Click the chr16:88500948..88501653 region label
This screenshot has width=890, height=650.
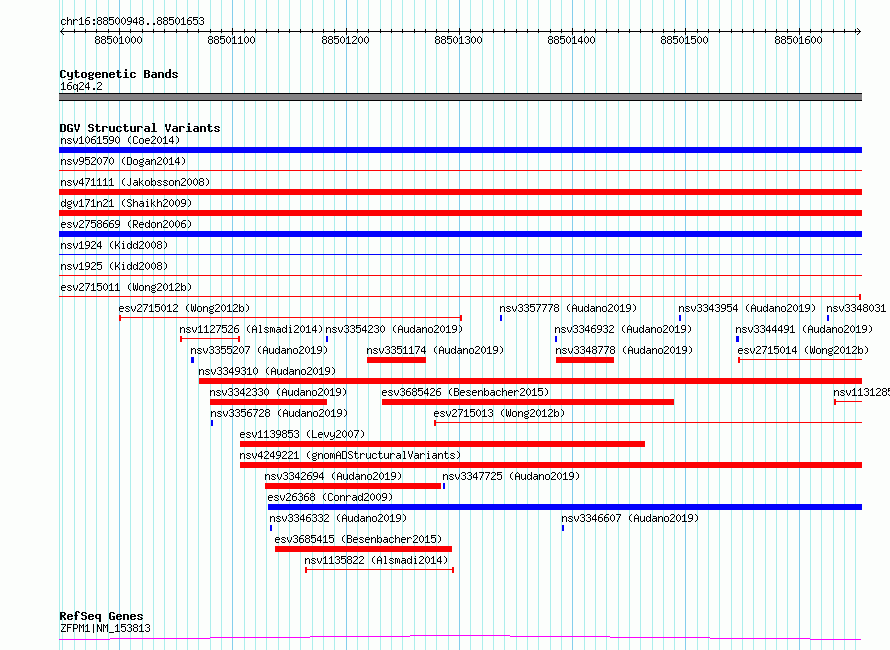pyautogui.click(x=132, y=22)
